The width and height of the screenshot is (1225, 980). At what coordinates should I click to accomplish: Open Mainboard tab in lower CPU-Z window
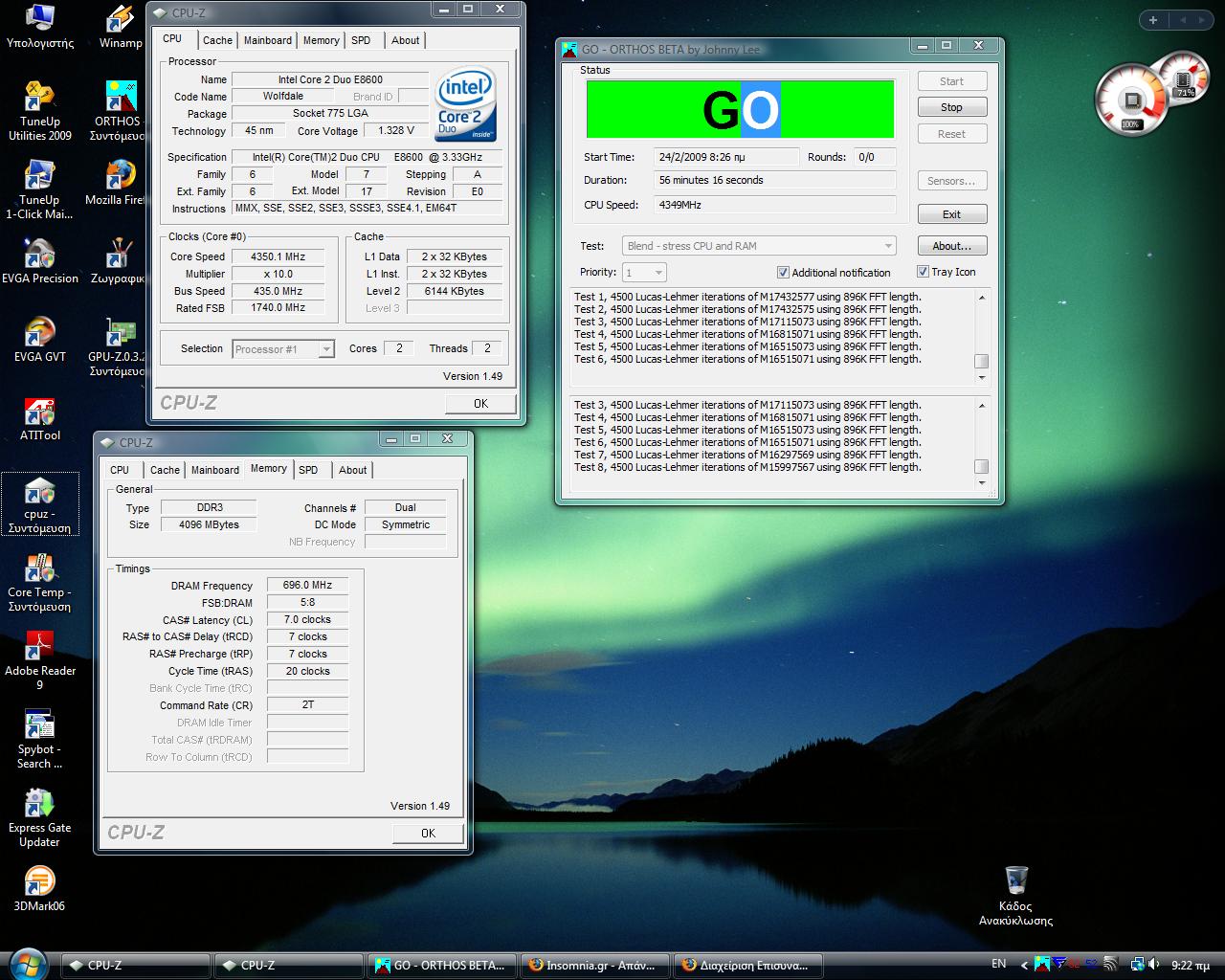point(215,470)
